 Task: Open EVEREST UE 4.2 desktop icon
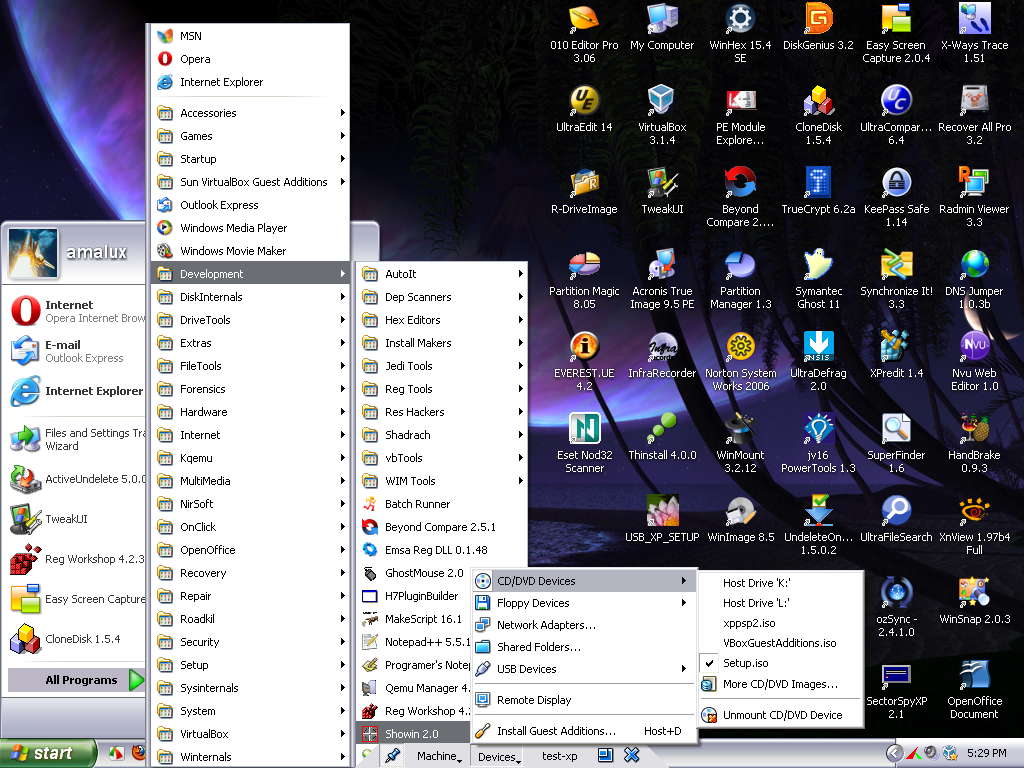[584, 362]
